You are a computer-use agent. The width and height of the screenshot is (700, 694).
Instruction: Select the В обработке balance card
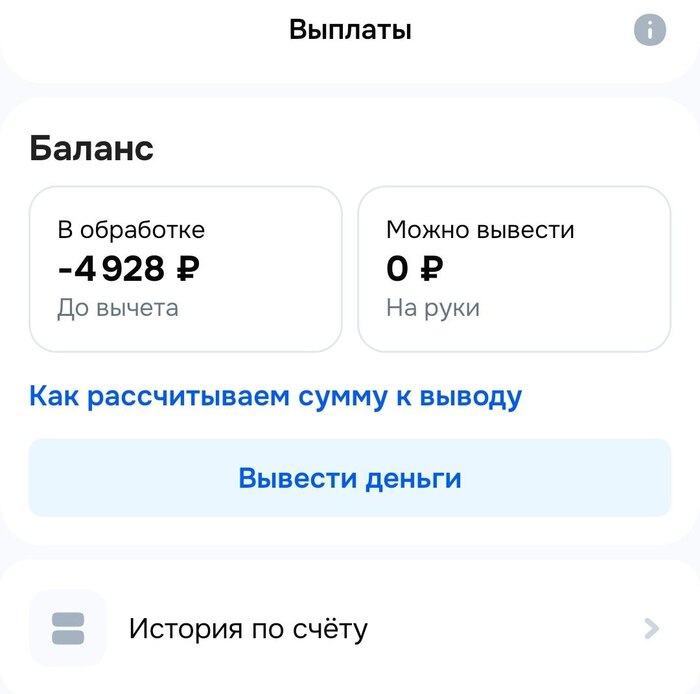(185, 269)
